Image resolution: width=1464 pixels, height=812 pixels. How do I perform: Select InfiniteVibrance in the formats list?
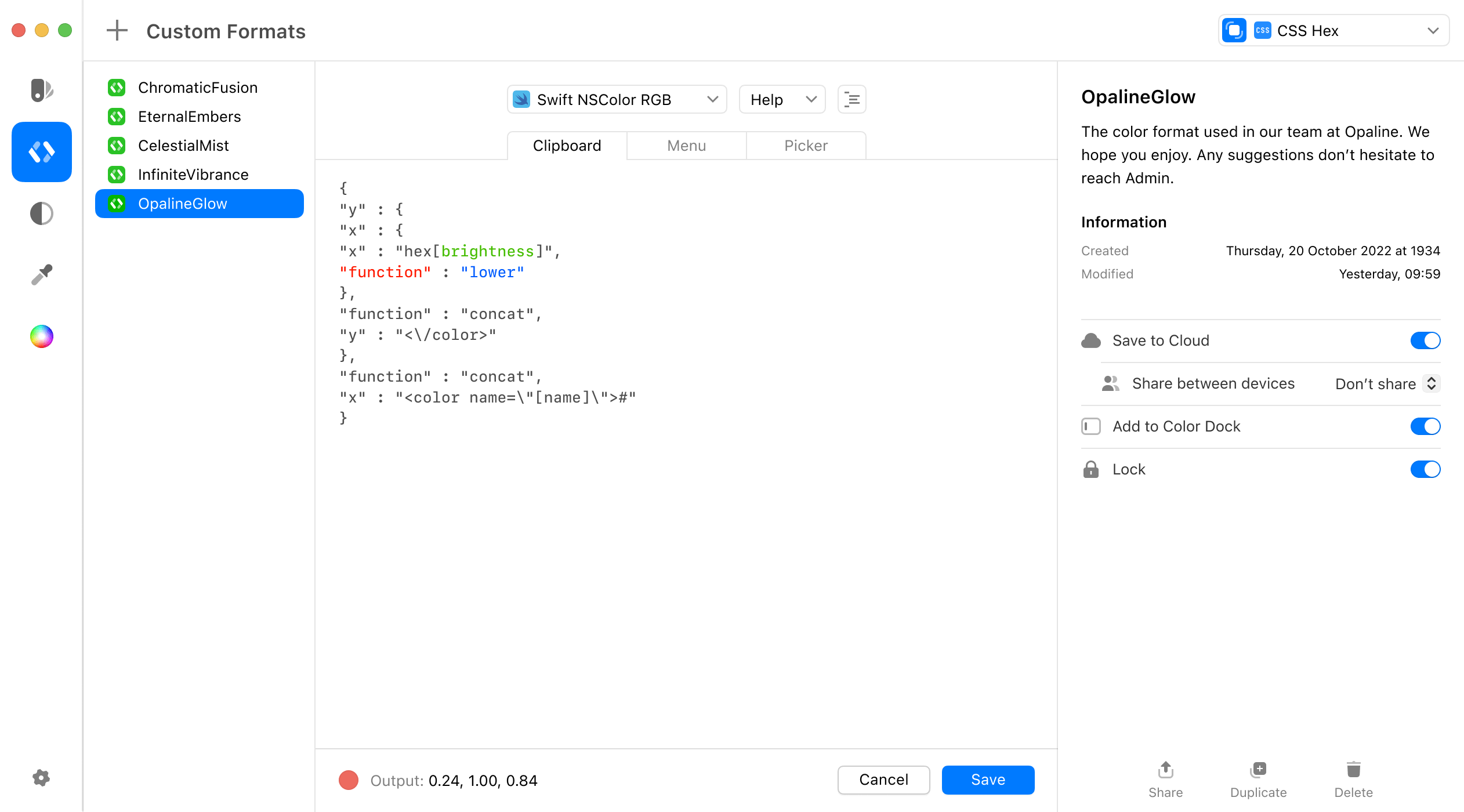coord(200,175)
